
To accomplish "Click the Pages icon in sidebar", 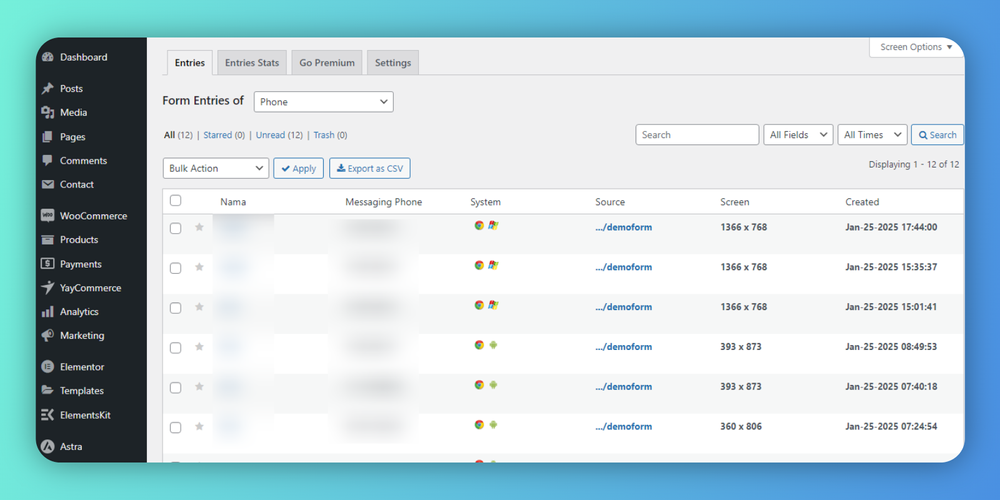I will 47,136.
